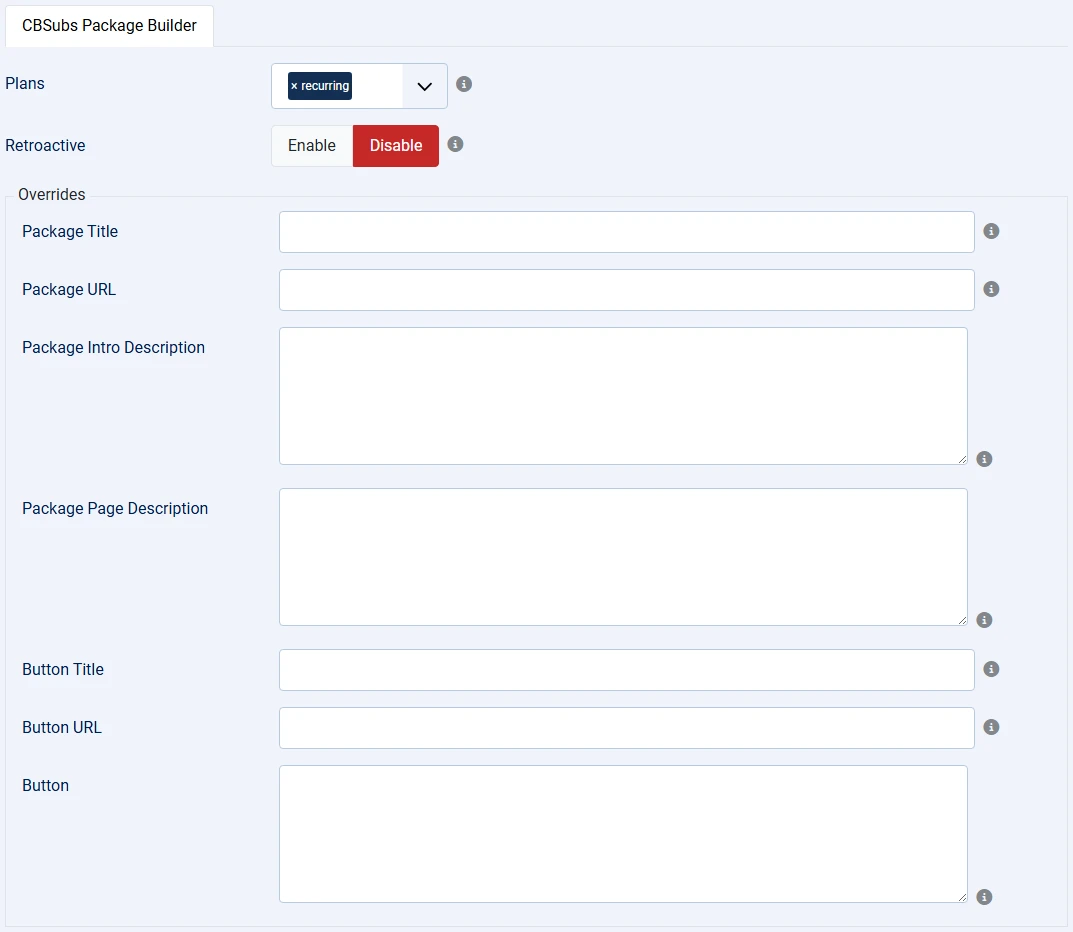Click the info icon beside Retroactive
The image size is (1073, 932).
[x=455, y=144]
